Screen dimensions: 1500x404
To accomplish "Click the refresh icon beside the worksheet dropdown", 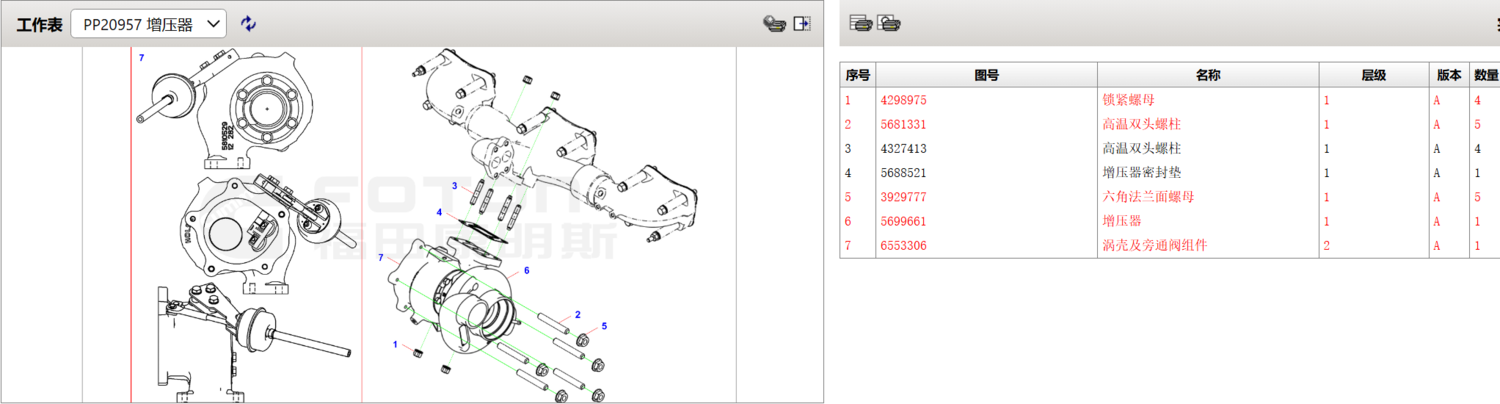I will [x=249, y=24].
